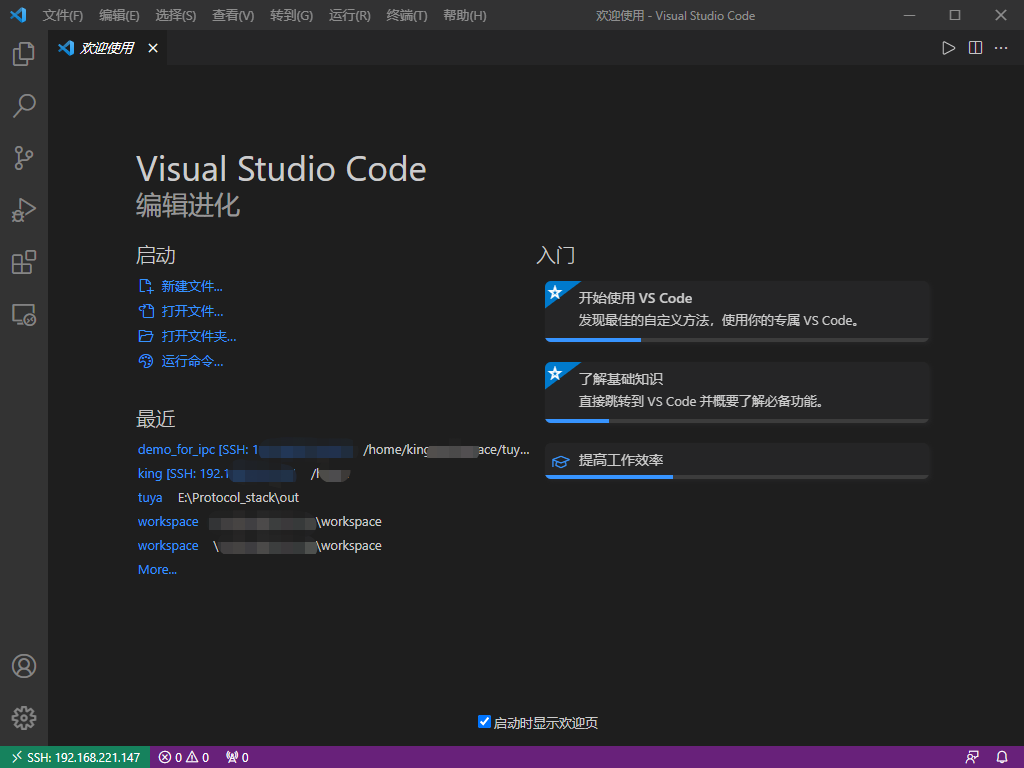Click progress bar under 开始使用 VS Code
1024x768 pixels.
(737, 340)
